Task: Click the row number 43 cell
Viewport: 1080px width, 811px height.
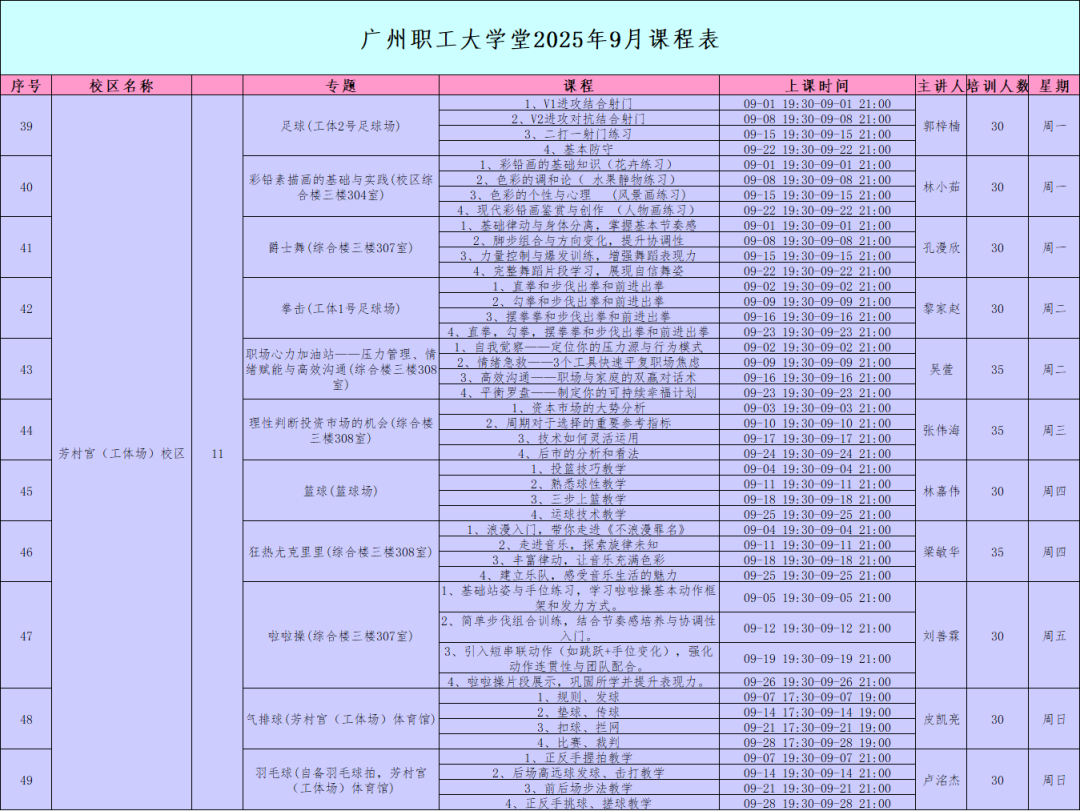Action: pos(26,369)
